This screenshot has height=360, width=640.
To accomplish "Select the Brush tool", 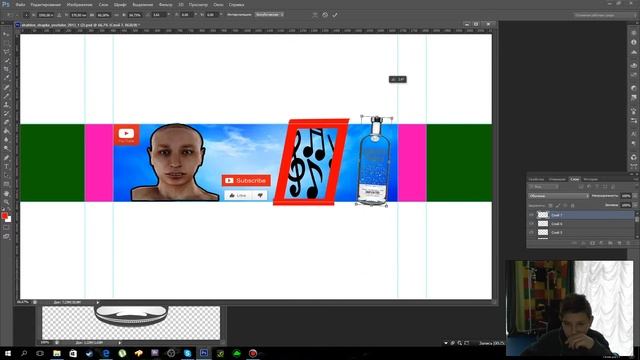I will click(6, 96).
